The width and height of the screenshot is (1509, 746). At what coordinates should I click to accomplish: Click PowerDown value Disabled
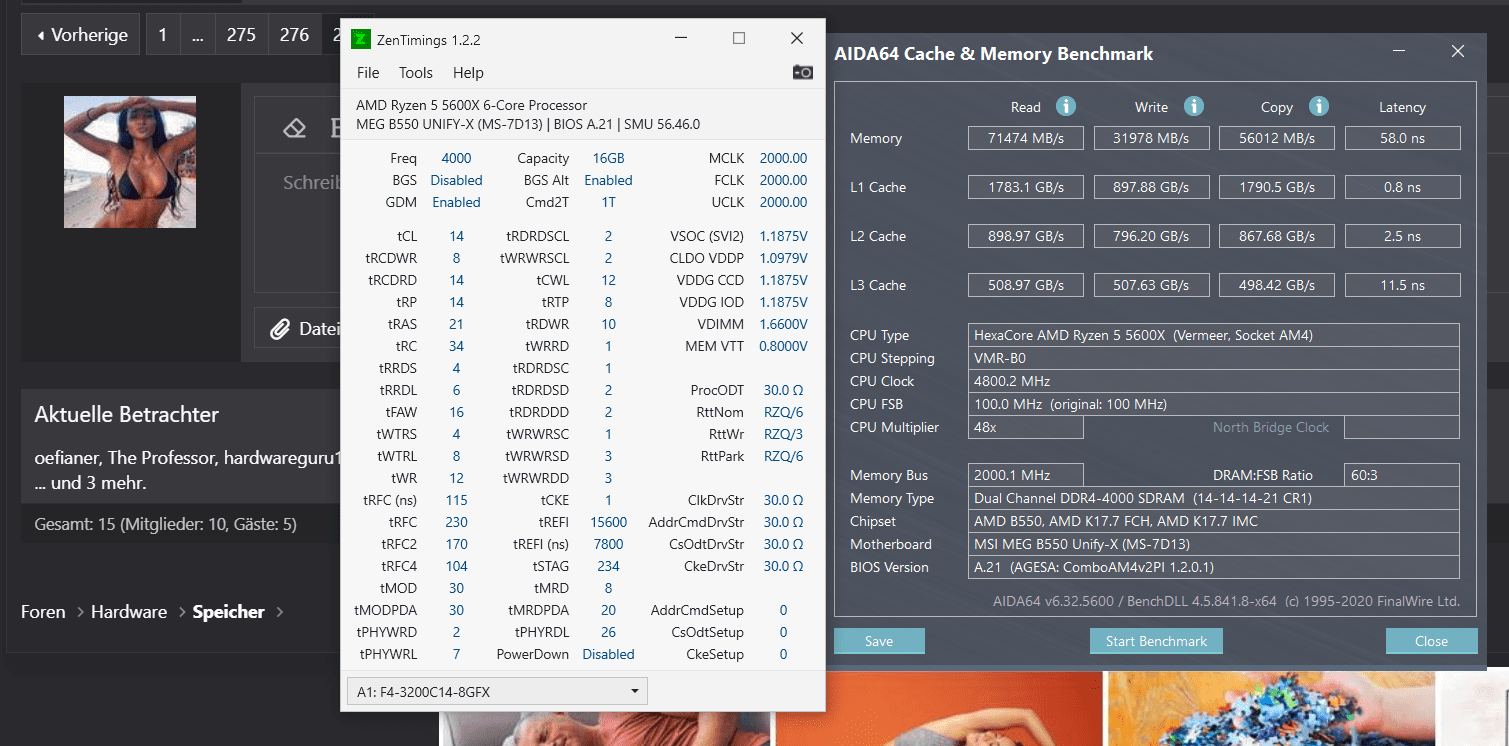pos(608,654)
